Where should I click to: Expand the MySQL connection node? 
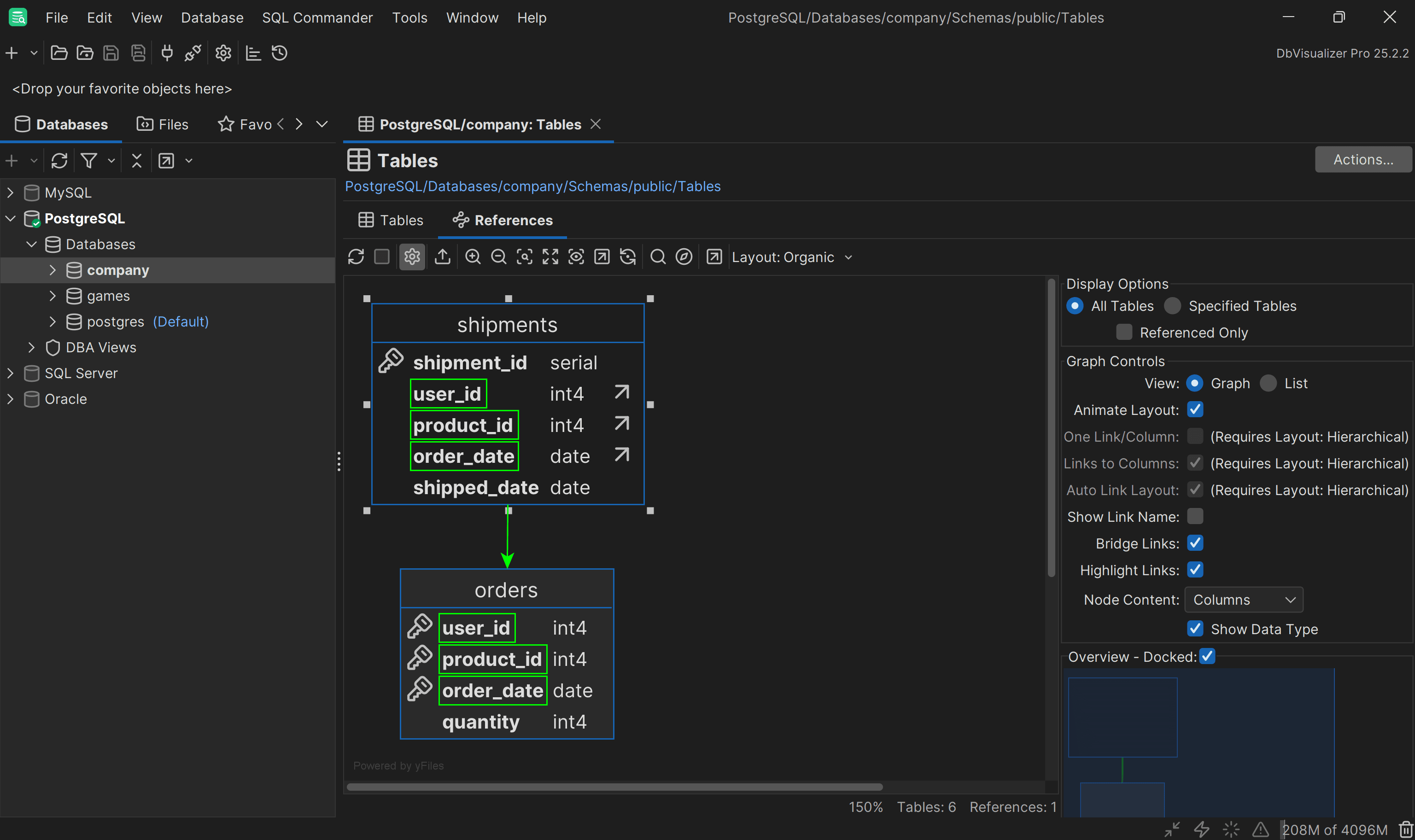(10, 192)
